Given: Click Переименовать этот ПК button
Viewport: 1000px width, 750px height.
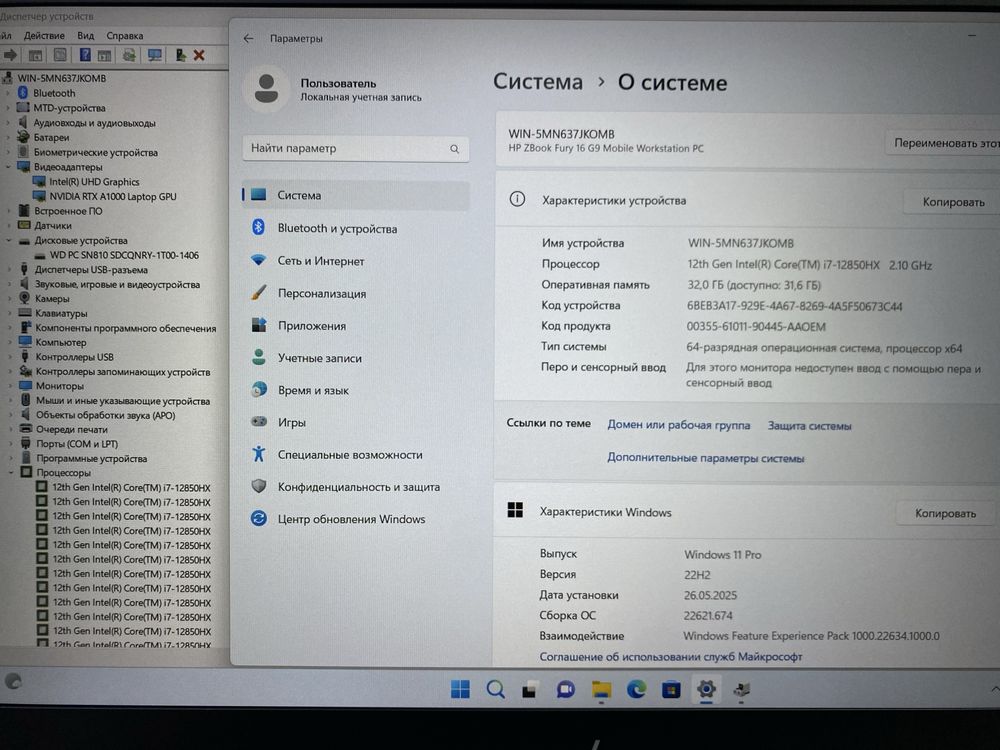Looking at the screenshot, I should [x=943, y=143].
